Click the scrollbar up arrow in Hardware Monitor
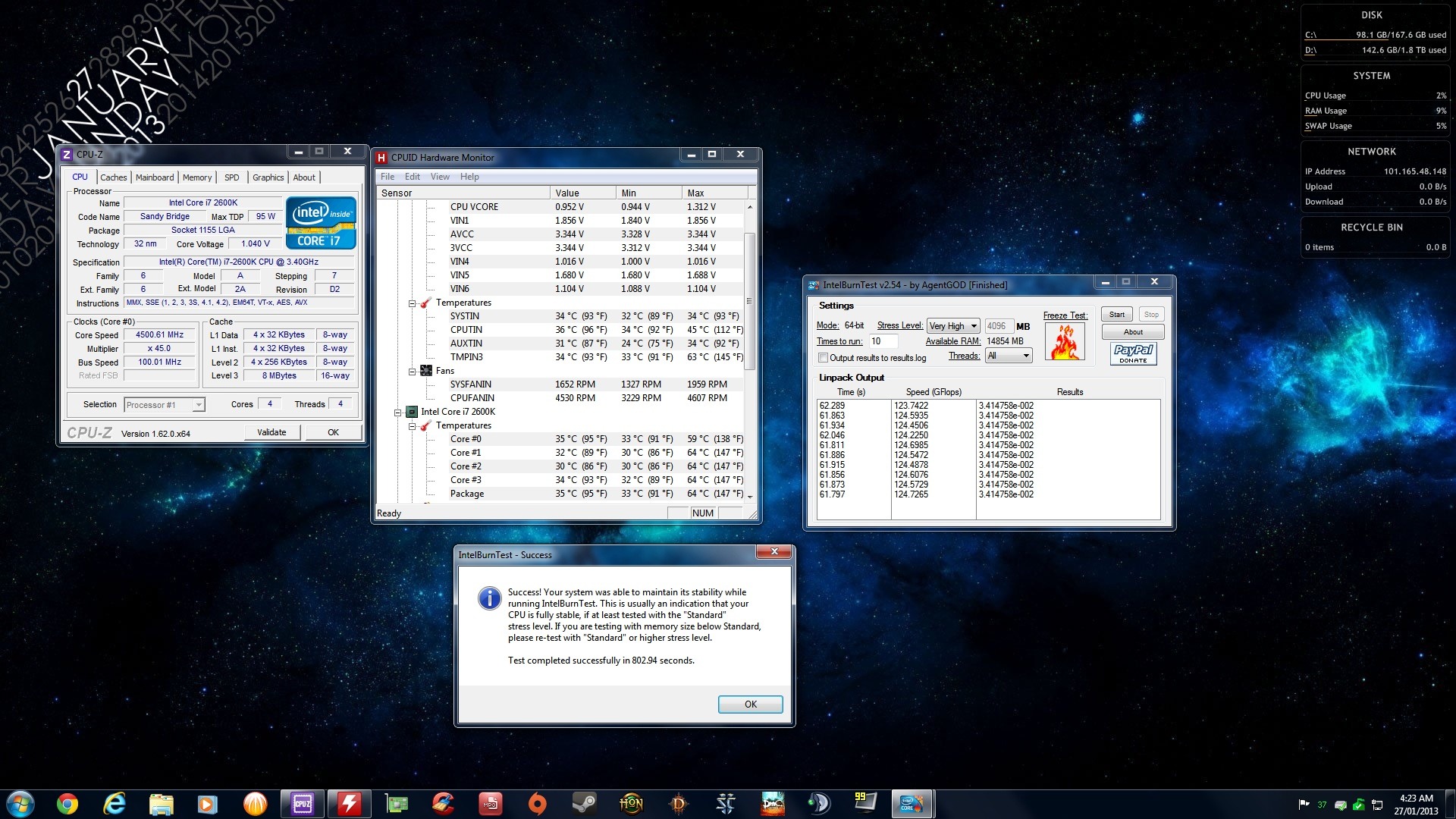The height and width of the screenshot is (819, 1456). pos(750,207)
